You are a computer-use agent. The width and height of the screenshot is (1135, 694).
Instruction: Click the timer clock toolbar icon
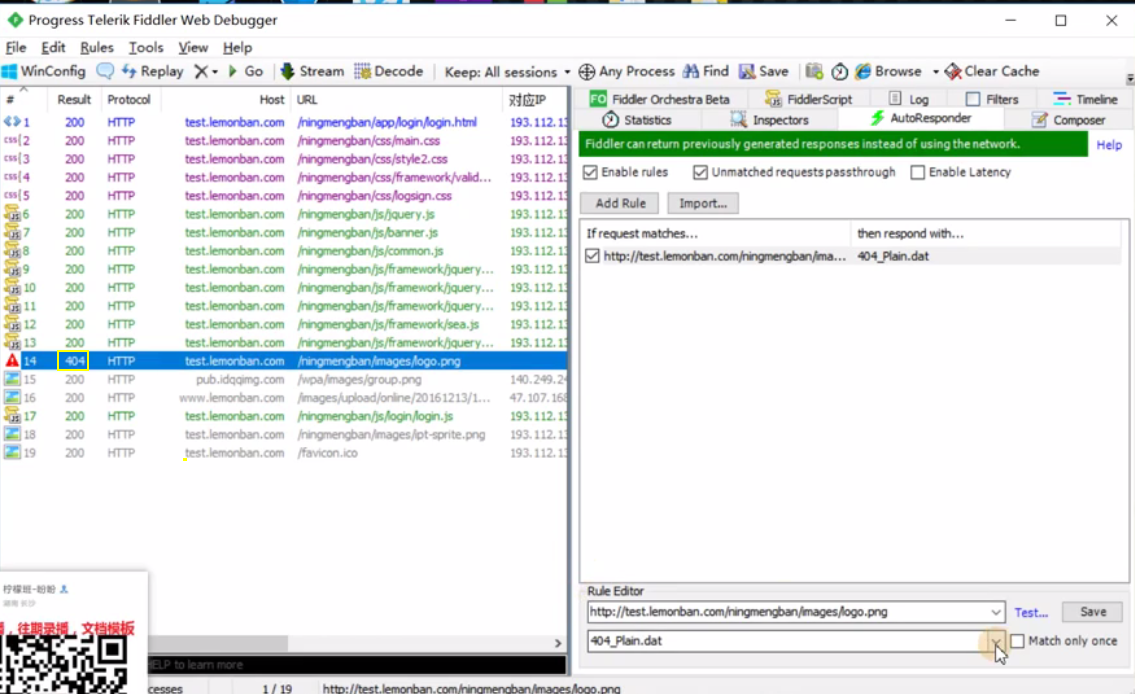click(840, 71)
